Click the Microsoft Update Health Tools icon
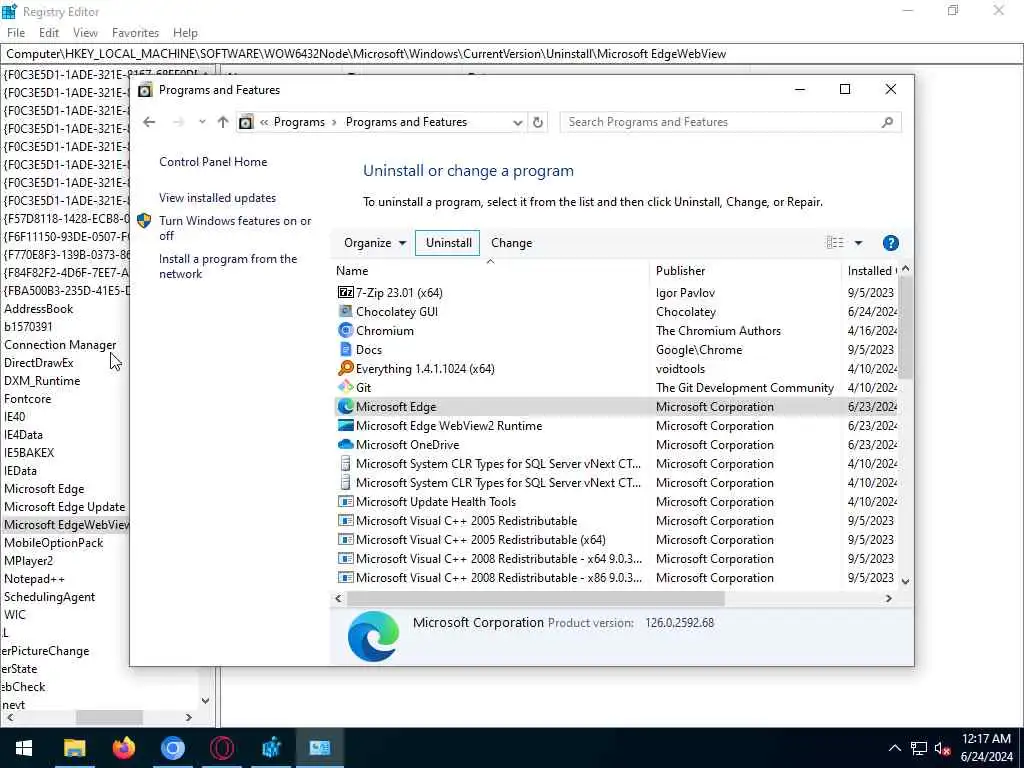Screen dimensions: 1024x768 [x=345, y=502]
